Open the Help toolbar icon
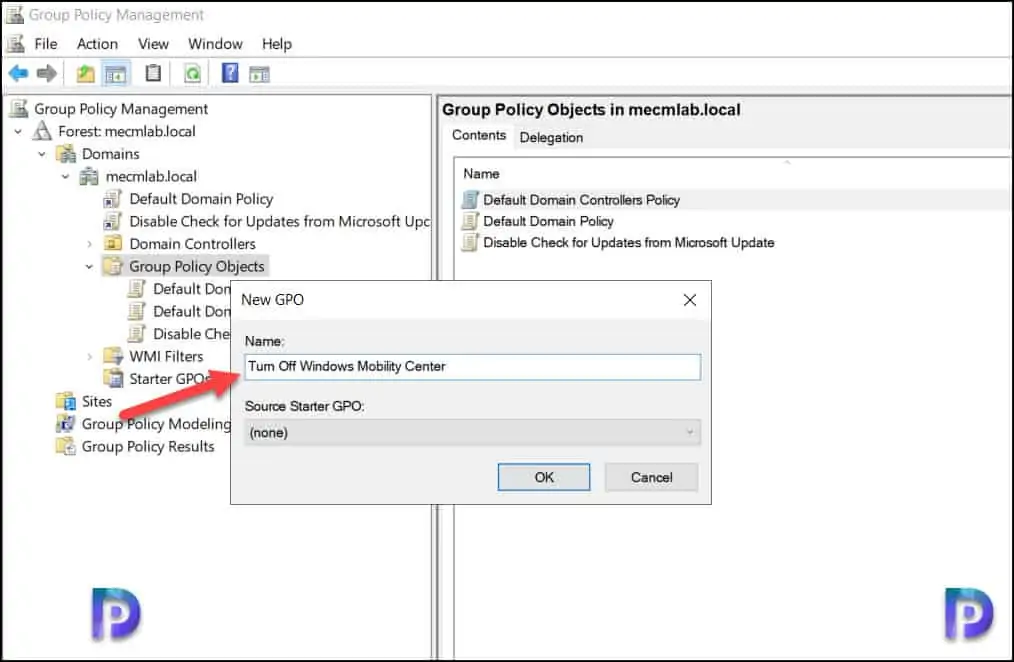This screenshot has height=662, width=1014. pyautogui.click(x=230, y=73)
